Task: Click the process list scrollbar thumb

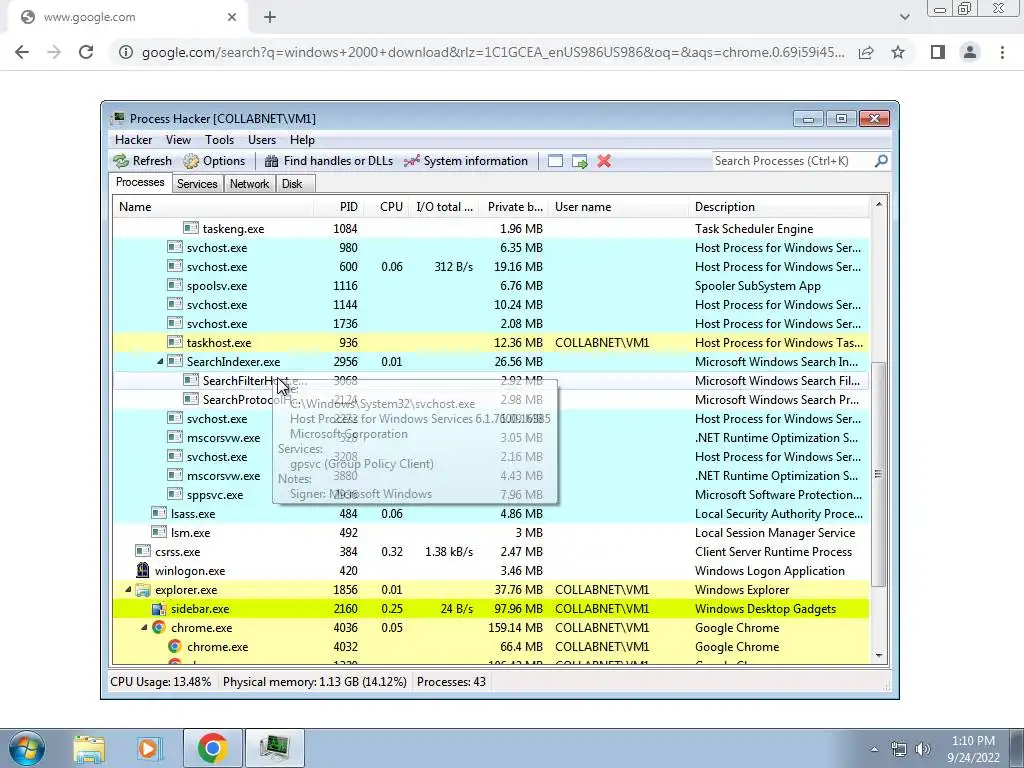Action: pos(879,474)
